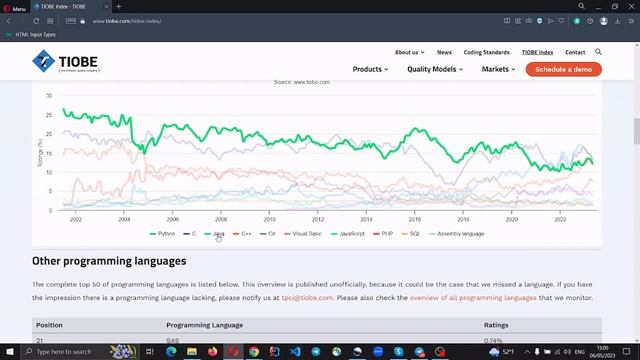This screenshot has height=360, width=640.
Task: Toggle Java series in chart legend
Action: tap(214, 234)
